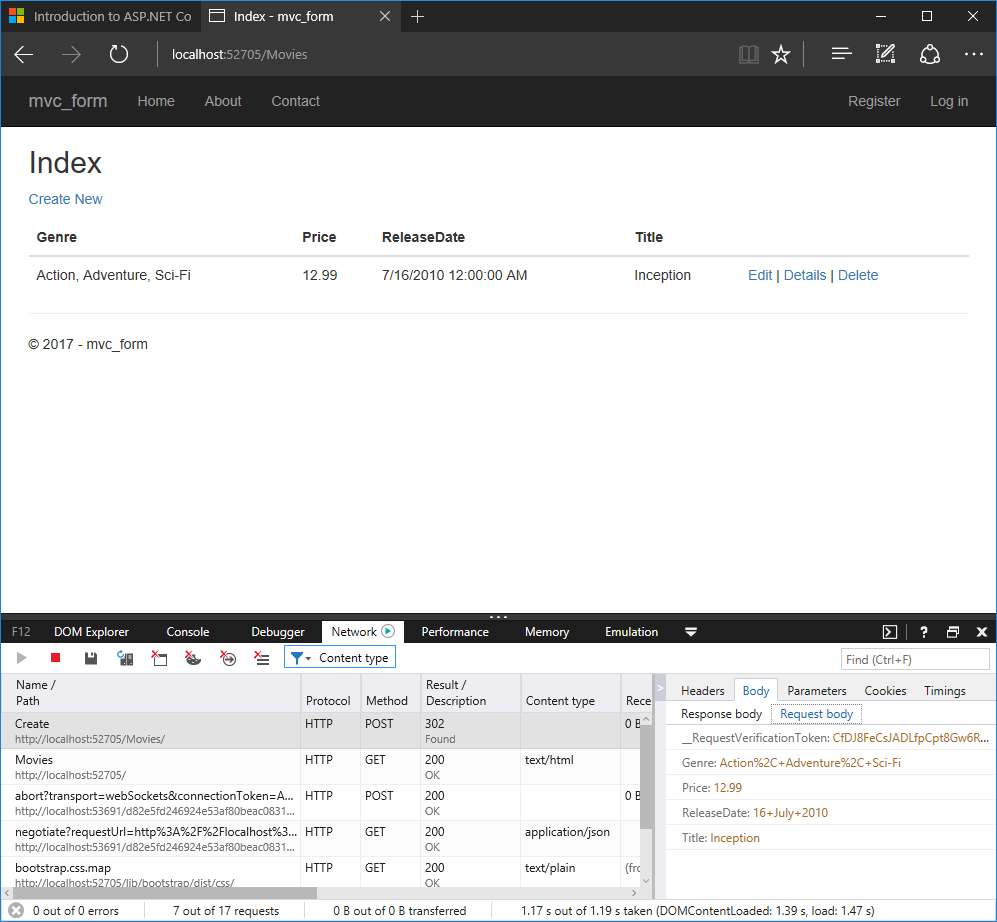The width and height of the screenshot is (997, 922).
Task: Add page to favorites with star icon
Action: click(x=781, y=55)
